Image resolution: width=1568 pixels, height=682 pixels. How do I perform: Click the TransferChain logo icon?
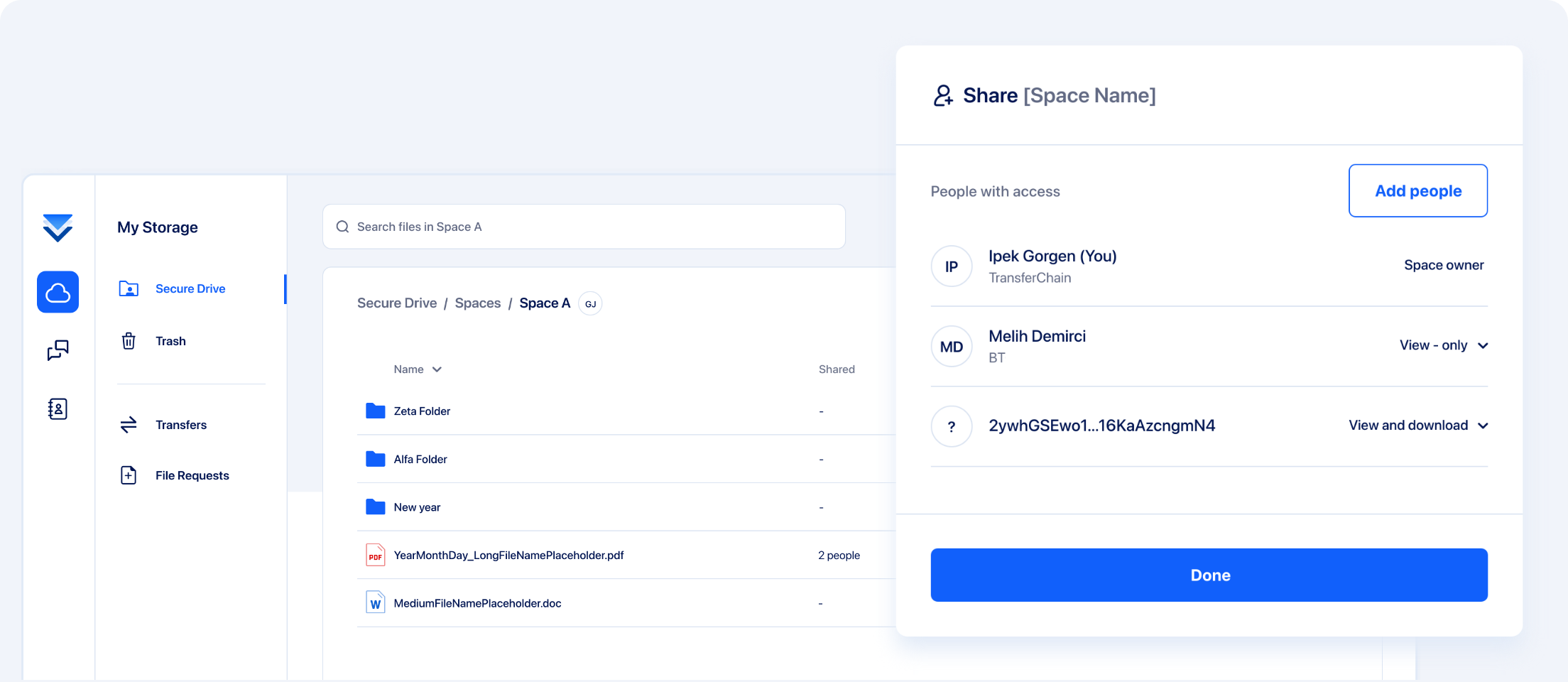[x=58, y=228]
